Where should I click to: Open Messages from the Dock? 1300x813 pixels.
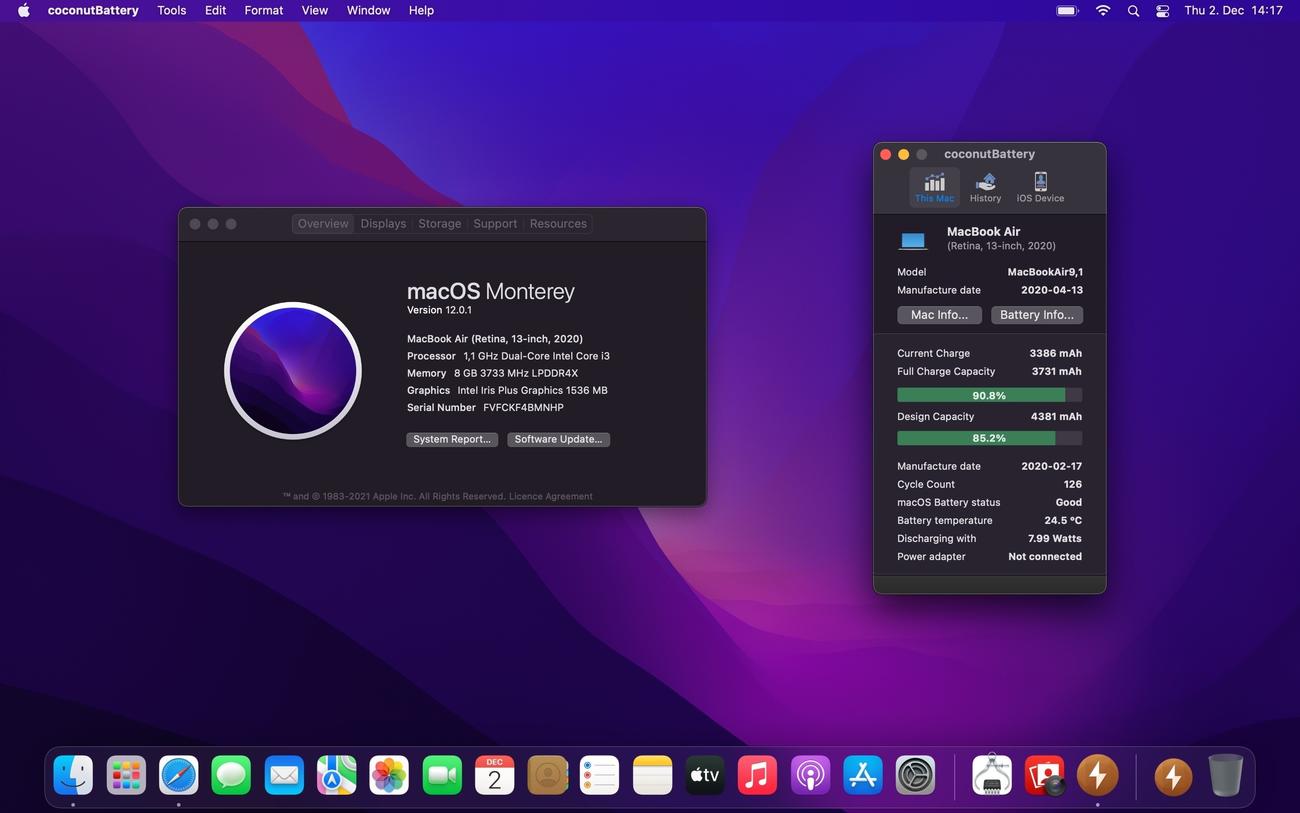click(231, 775)
